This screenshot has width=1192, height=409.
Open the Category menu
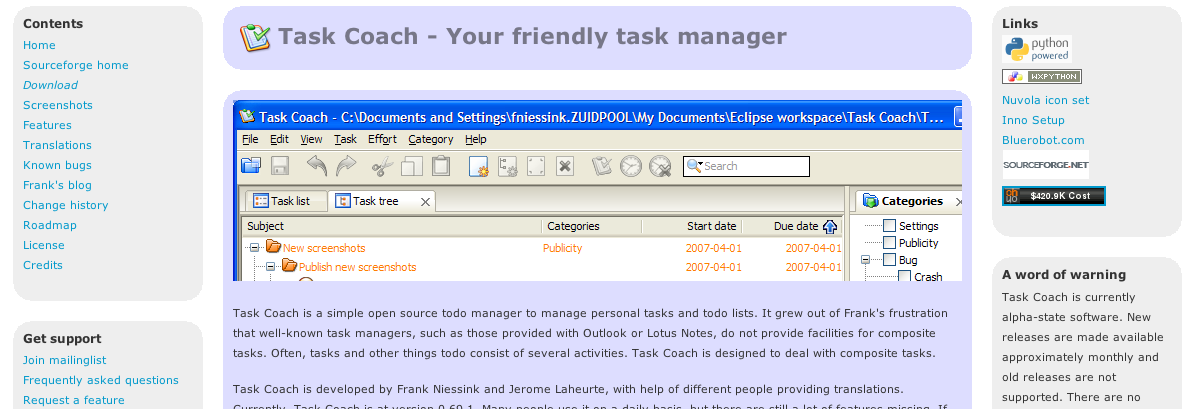click(x=430, y=139)
